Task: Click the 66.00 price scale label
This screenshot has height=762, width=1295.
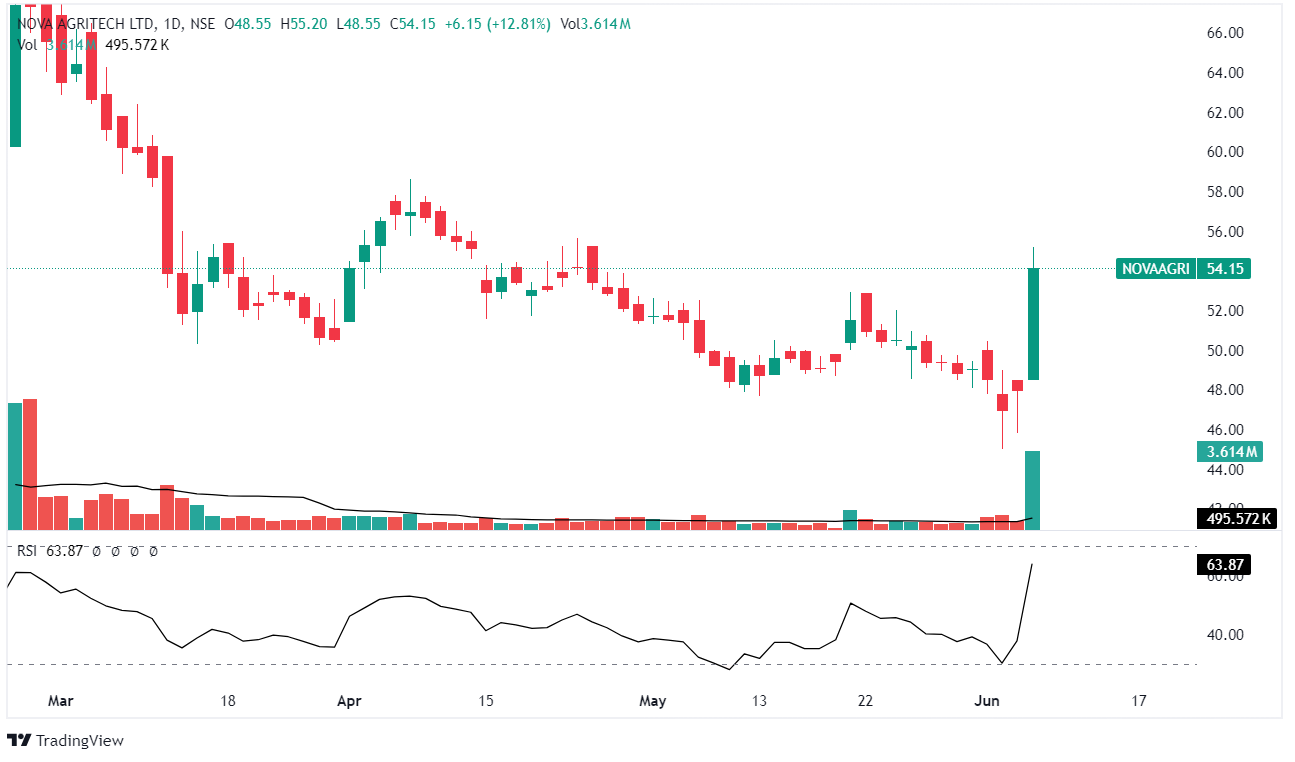Action: [1224, 33]
